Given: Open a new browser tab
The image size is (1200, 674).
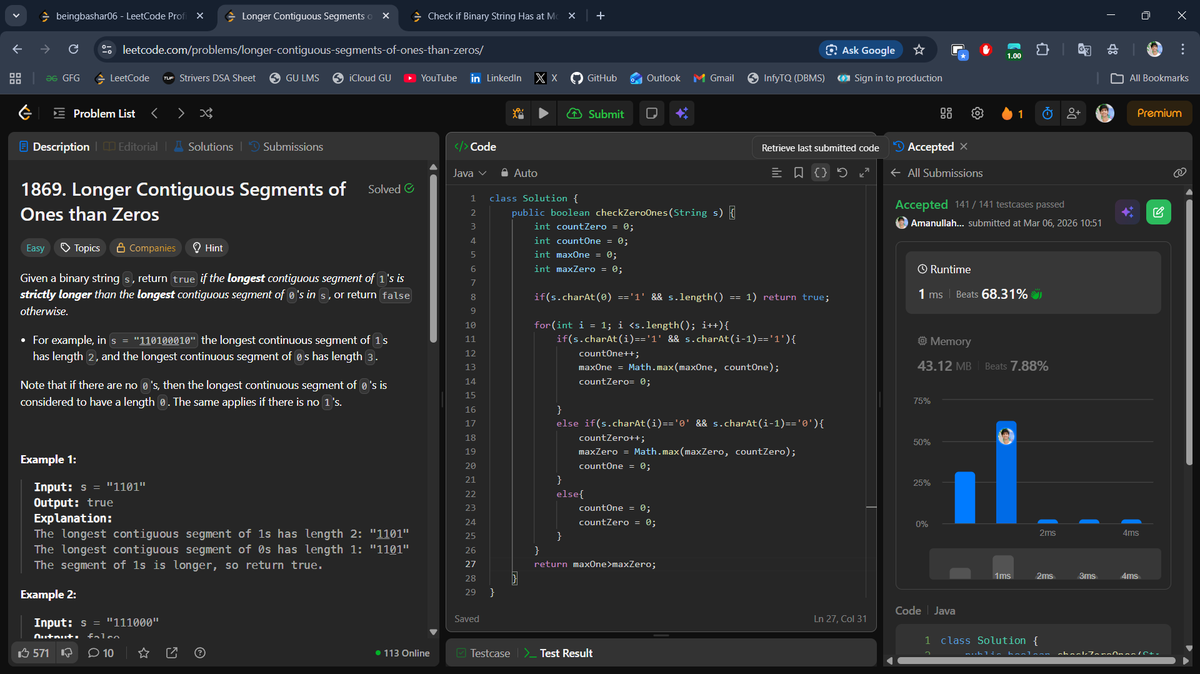Looking at the screenshot, I should pos(600,16).
